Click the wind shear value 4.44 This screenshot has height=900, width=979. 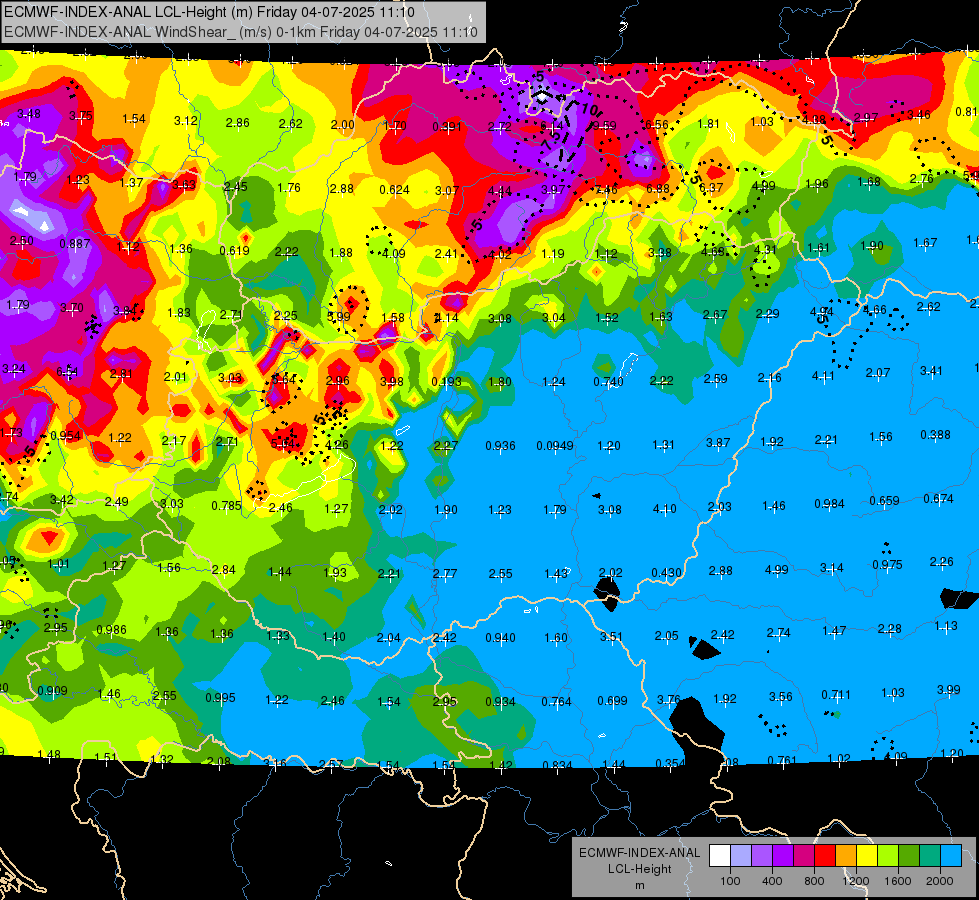(x=500, y=190)
